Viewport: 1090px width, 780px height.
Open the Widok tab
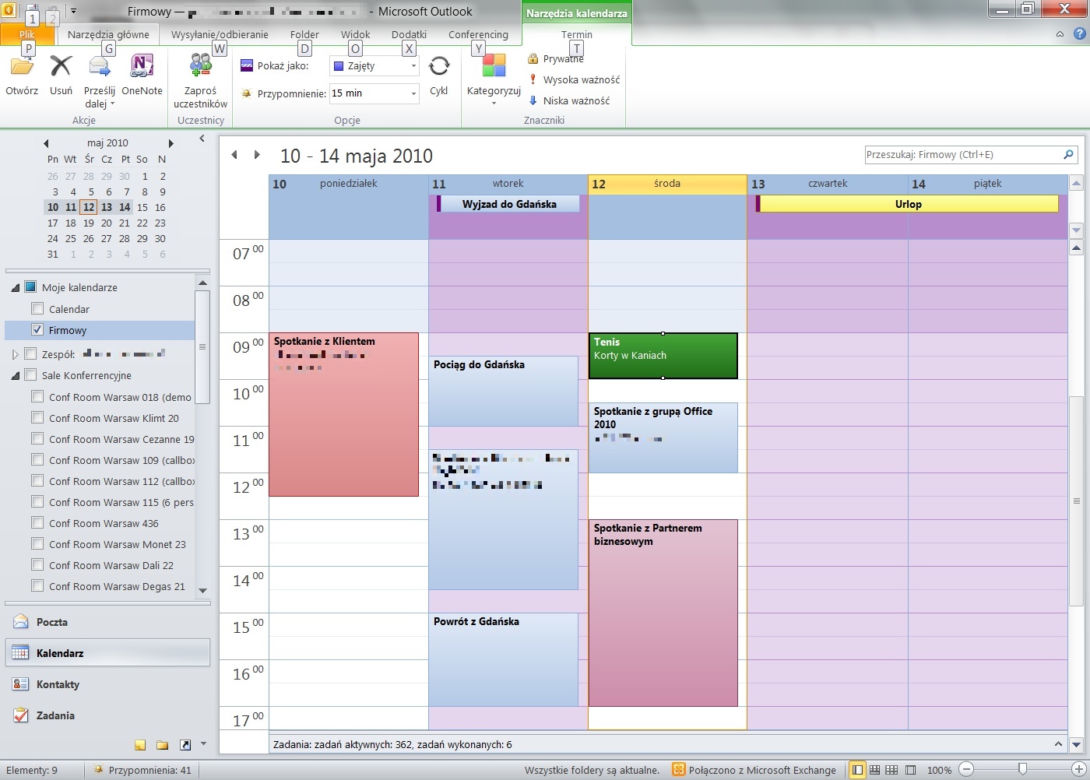[355, 34]
